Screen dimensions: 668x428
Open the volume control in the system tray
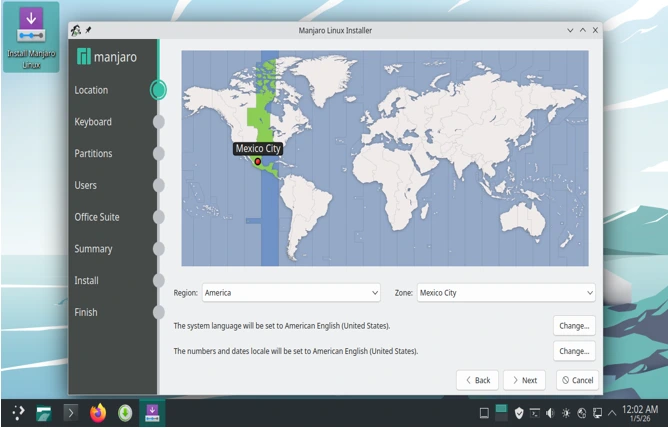click(550, 413)
